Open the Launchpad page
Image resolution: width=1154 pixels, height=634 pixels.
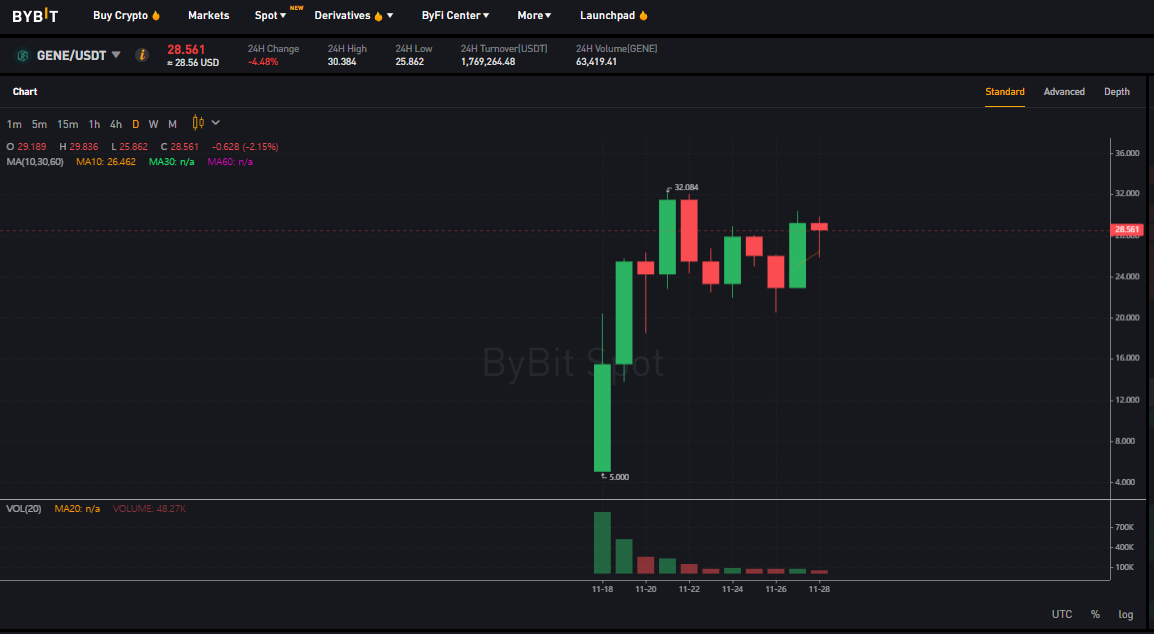point(607,15)
